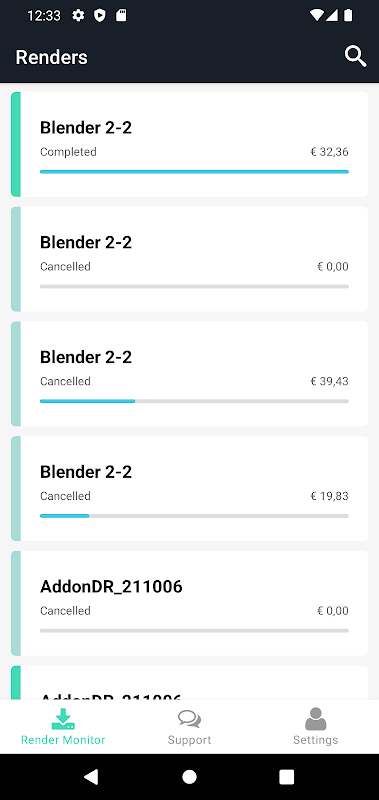Tap the Android back triangle

pyautogui.click(x=91, y=777)
